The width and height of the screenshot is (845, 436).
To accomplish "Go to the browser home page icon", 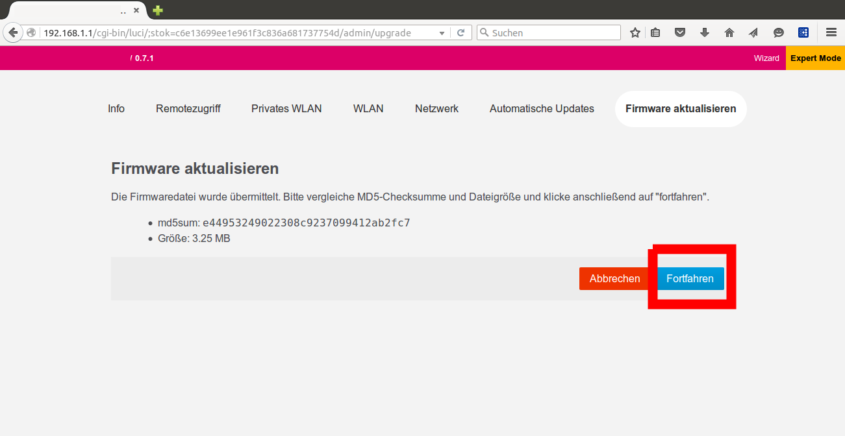I will coord(729,32).
